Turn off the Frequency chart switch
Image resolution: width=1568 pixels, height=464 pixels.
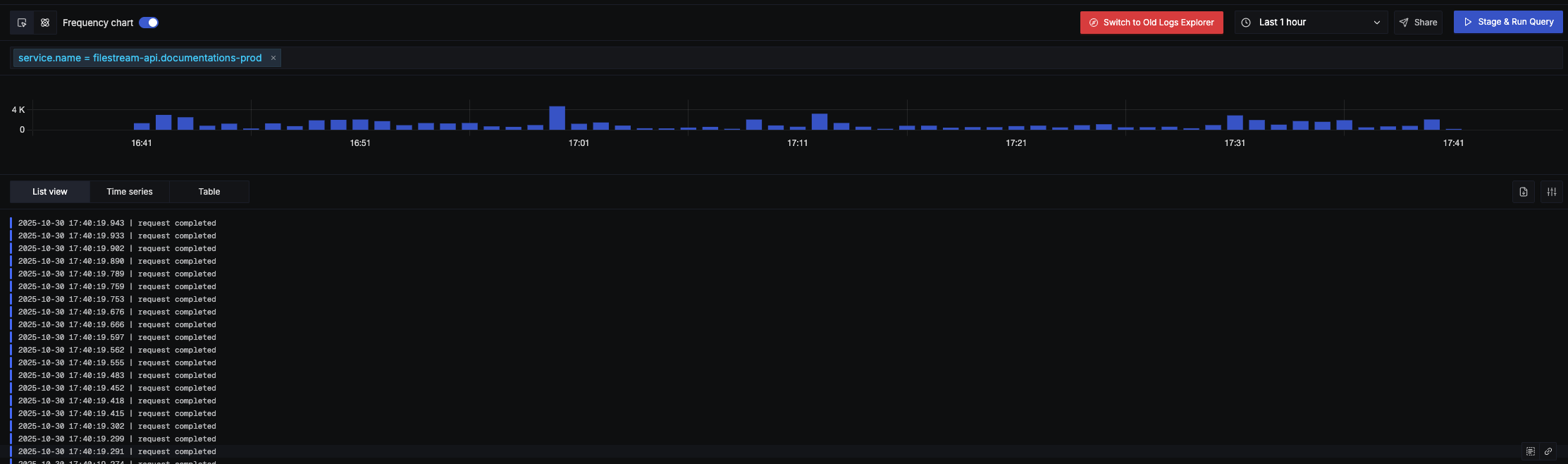click(x=149, y=23)
